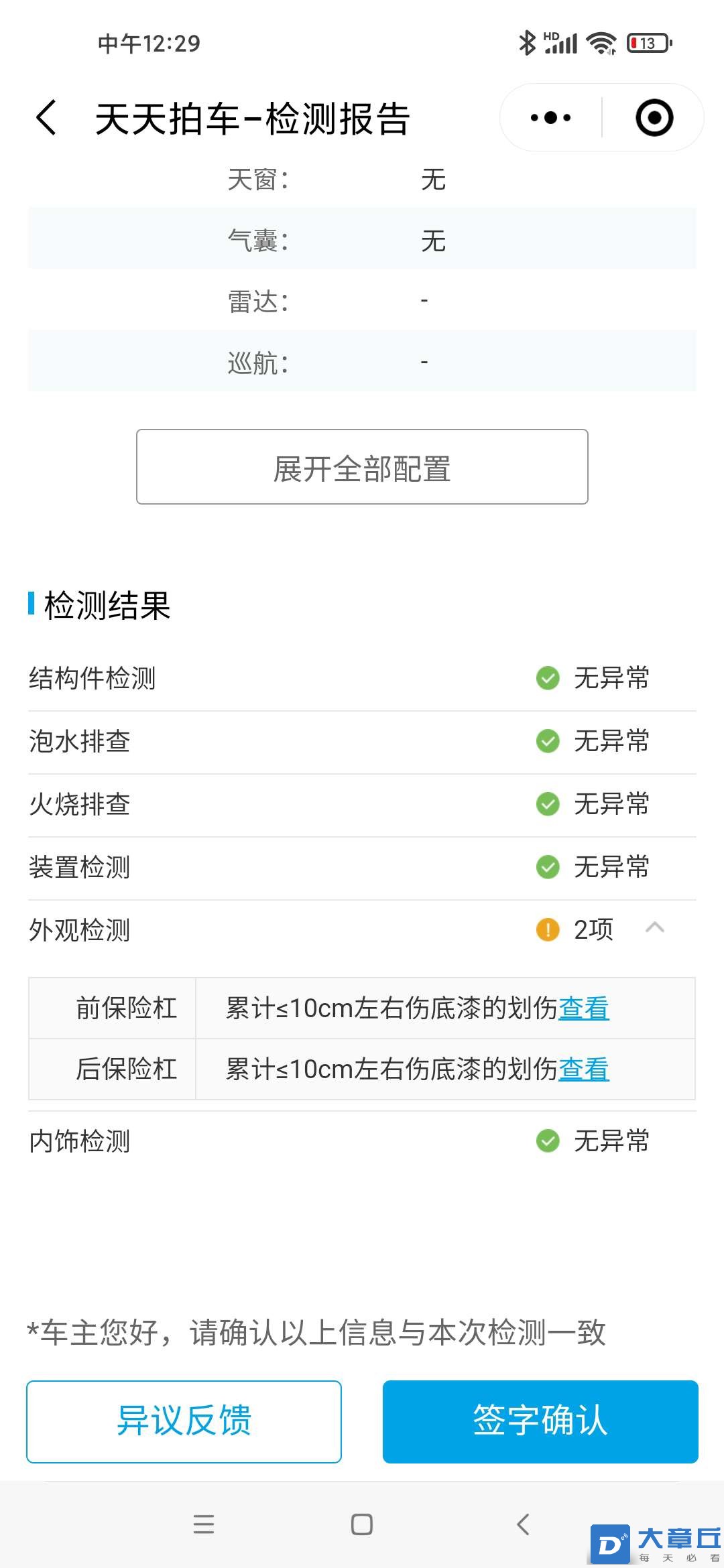View the 后保险杠 scratch details via 查看

584,1069
